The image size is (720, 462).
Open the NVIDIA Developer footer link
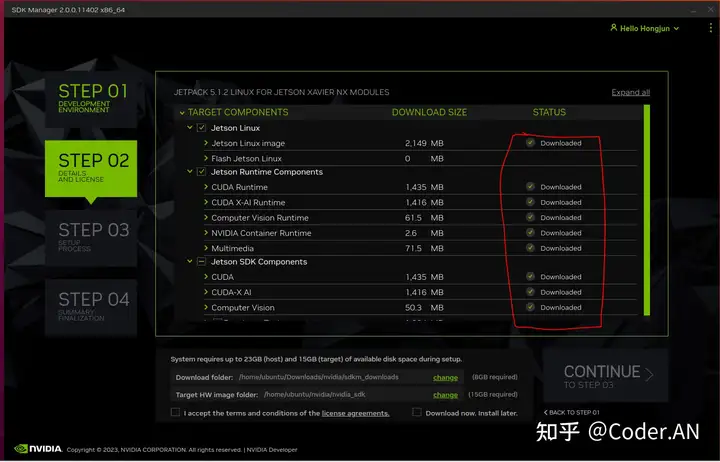pyautogui.click(x=272, y=450)
